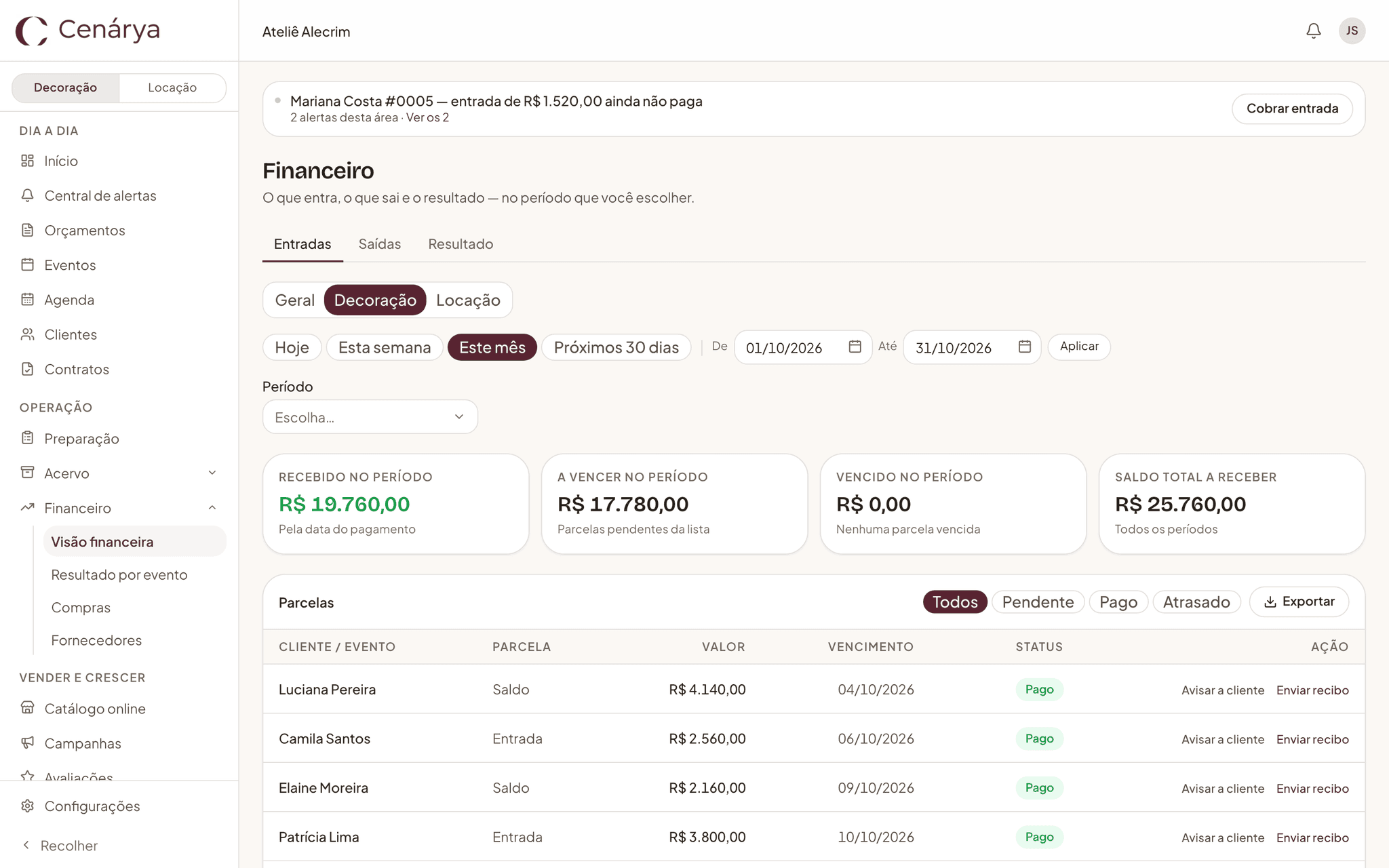This screenshot has height=868, width=1389.
Task: Switch to Entradas tab
Action: click(302, 244)
